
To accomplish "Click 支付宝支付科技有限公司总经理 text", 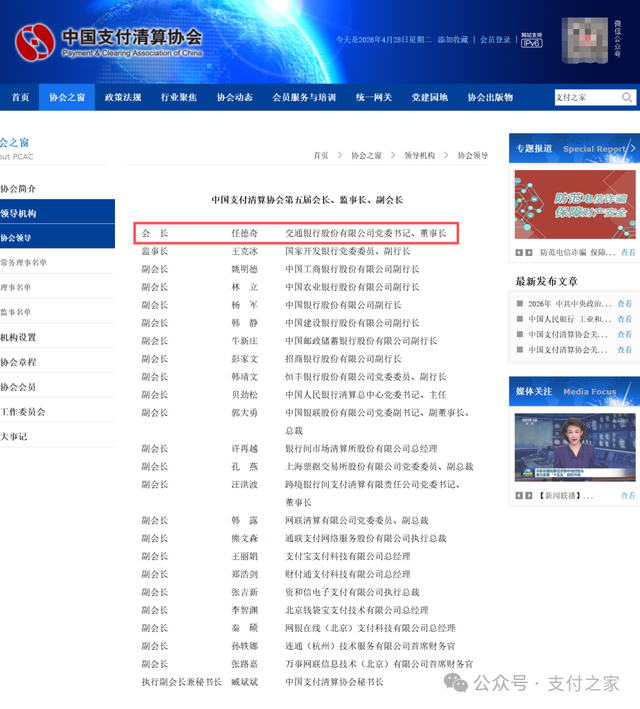I will [x=348, y=556].
